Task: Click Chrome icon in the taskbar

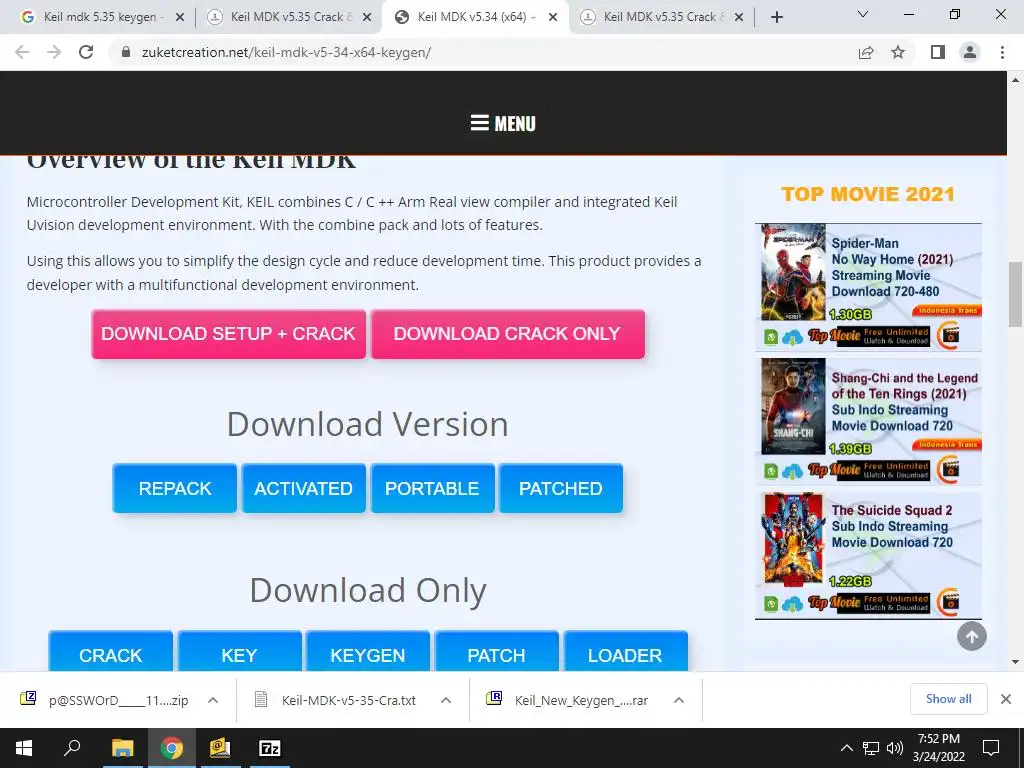Action: pyautogui.click(x=172, y=748)
